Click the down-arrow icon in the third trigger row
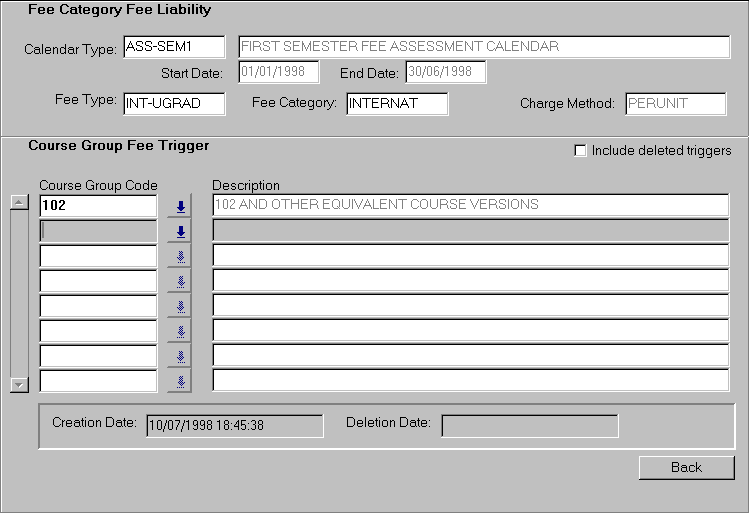This screenshot has width=749, height=513. pyautogui.click(x=180, y=257)
